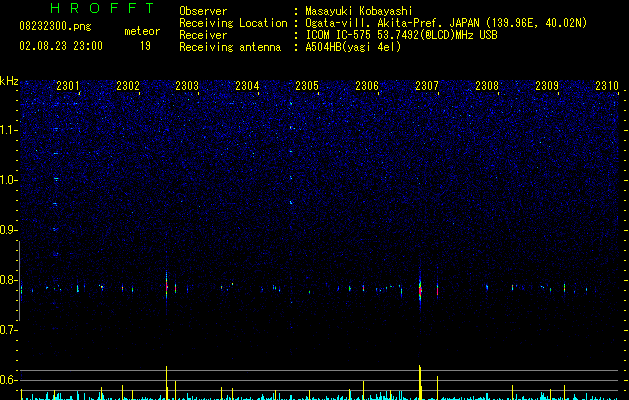Select the antenna value A504HB(yagi 4el)
This screenshot has height=400, width=629.
point(353,47)
